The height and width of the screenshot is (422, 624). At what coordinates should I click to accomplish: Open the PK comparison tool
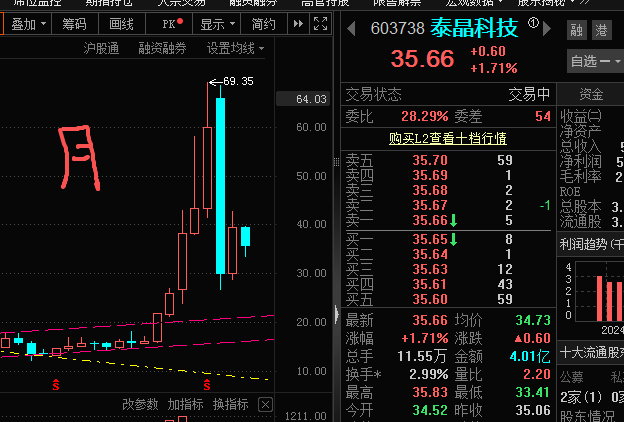pos(170,24)
